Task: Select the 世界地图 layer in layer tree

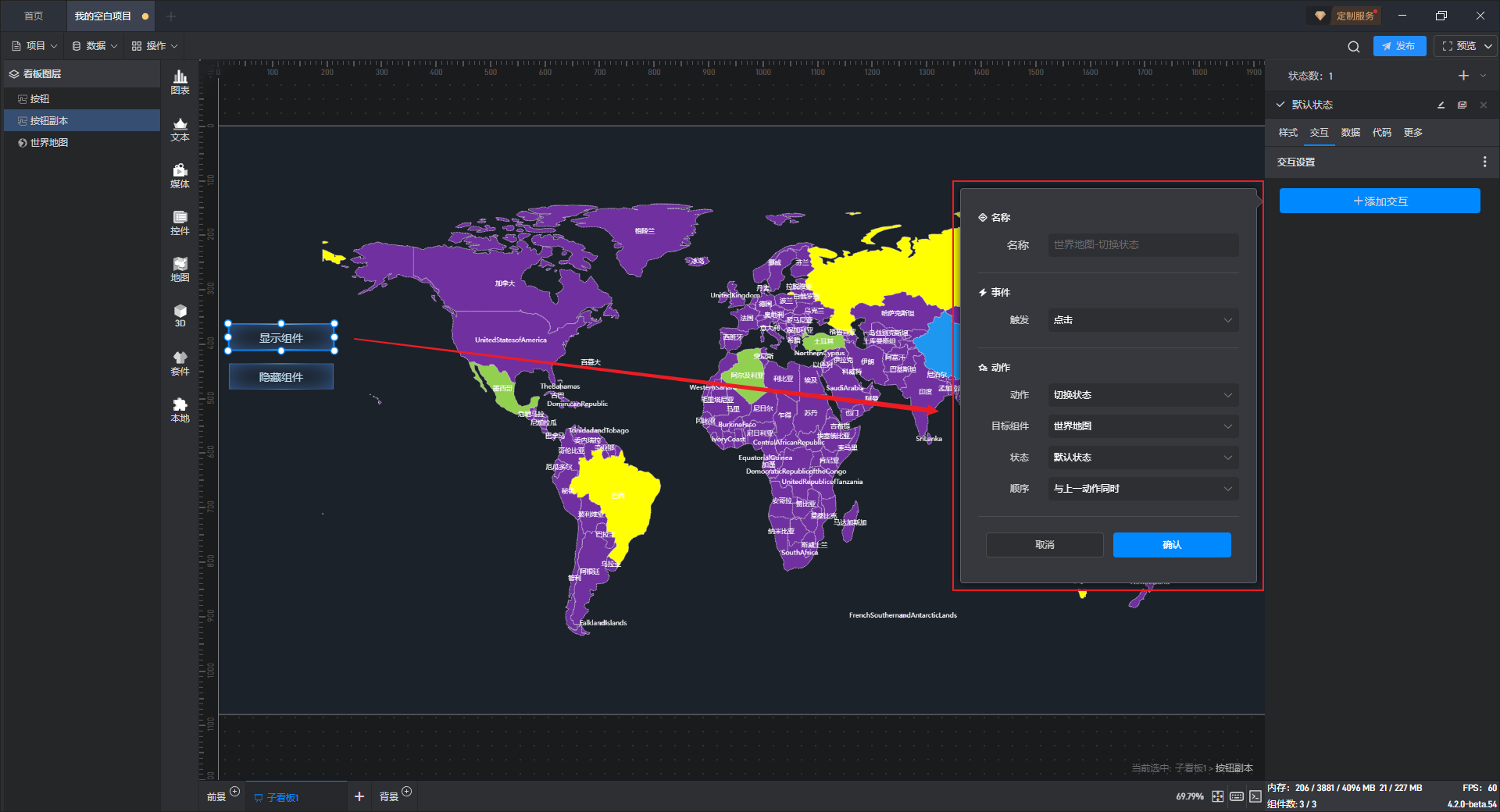Action: click(x=49, y=143)
